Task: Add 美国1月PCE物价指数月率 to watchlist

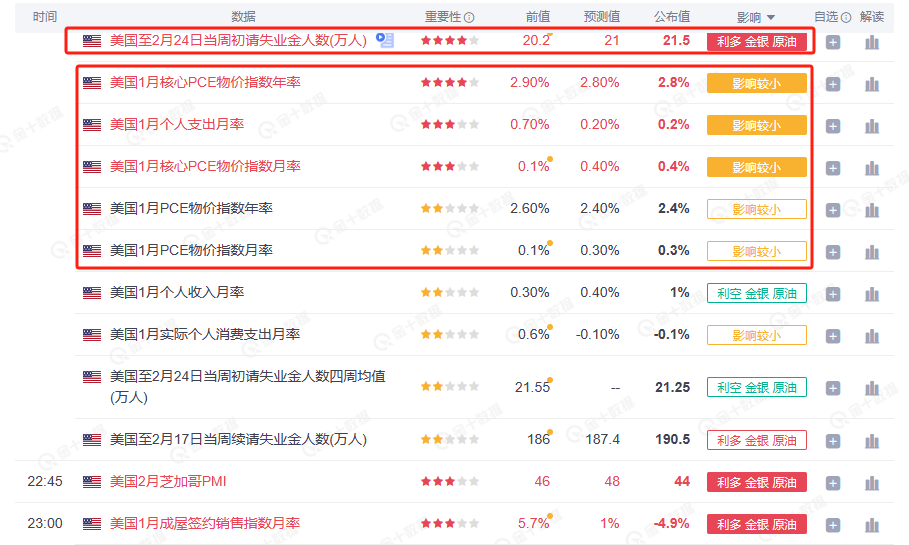Action: pyautogui.click(x=832, y=252)
